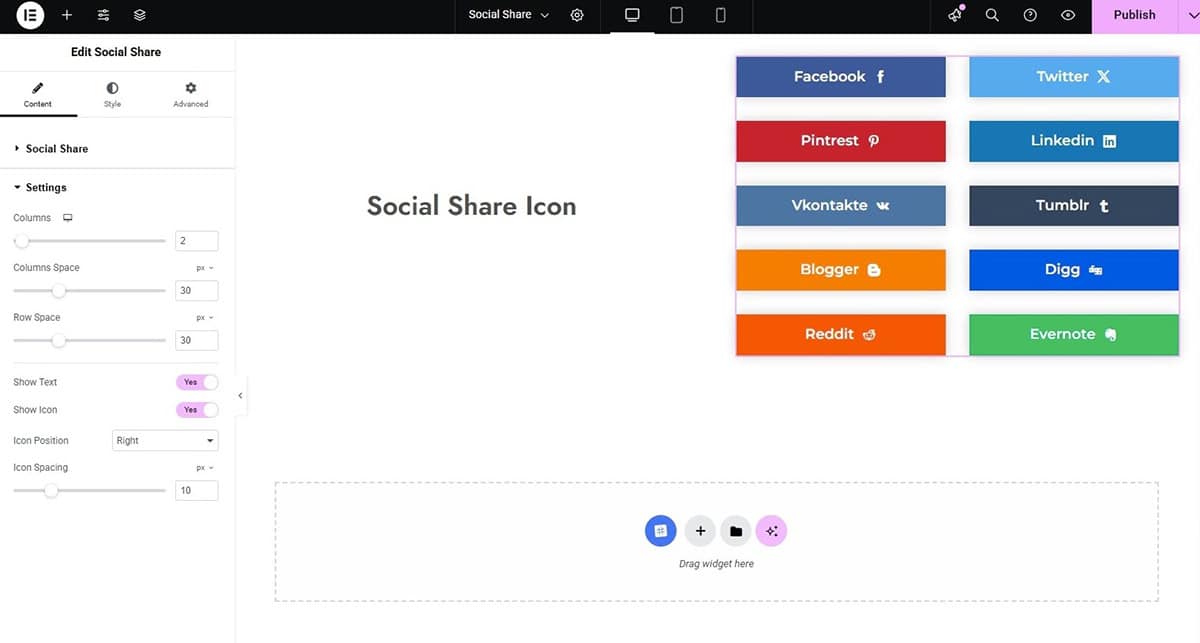Image resolution: width=1200 pixels, height=643 pixels.
Task: Open the Social Share document dropdown
Action: [x=510, y=15]
